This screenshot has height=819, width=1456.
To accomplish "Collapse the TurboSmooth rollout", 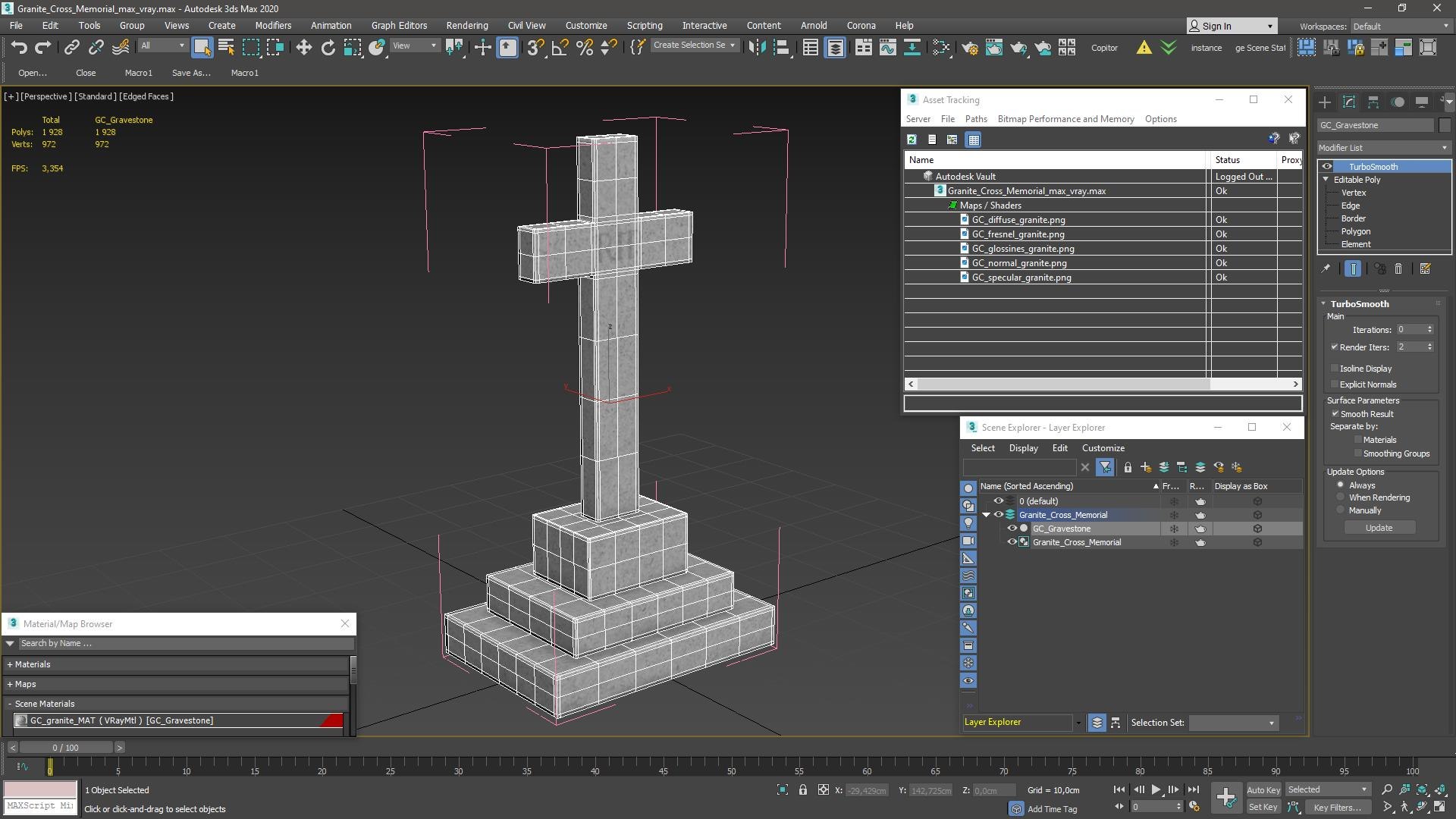I will pos(1324,304).
